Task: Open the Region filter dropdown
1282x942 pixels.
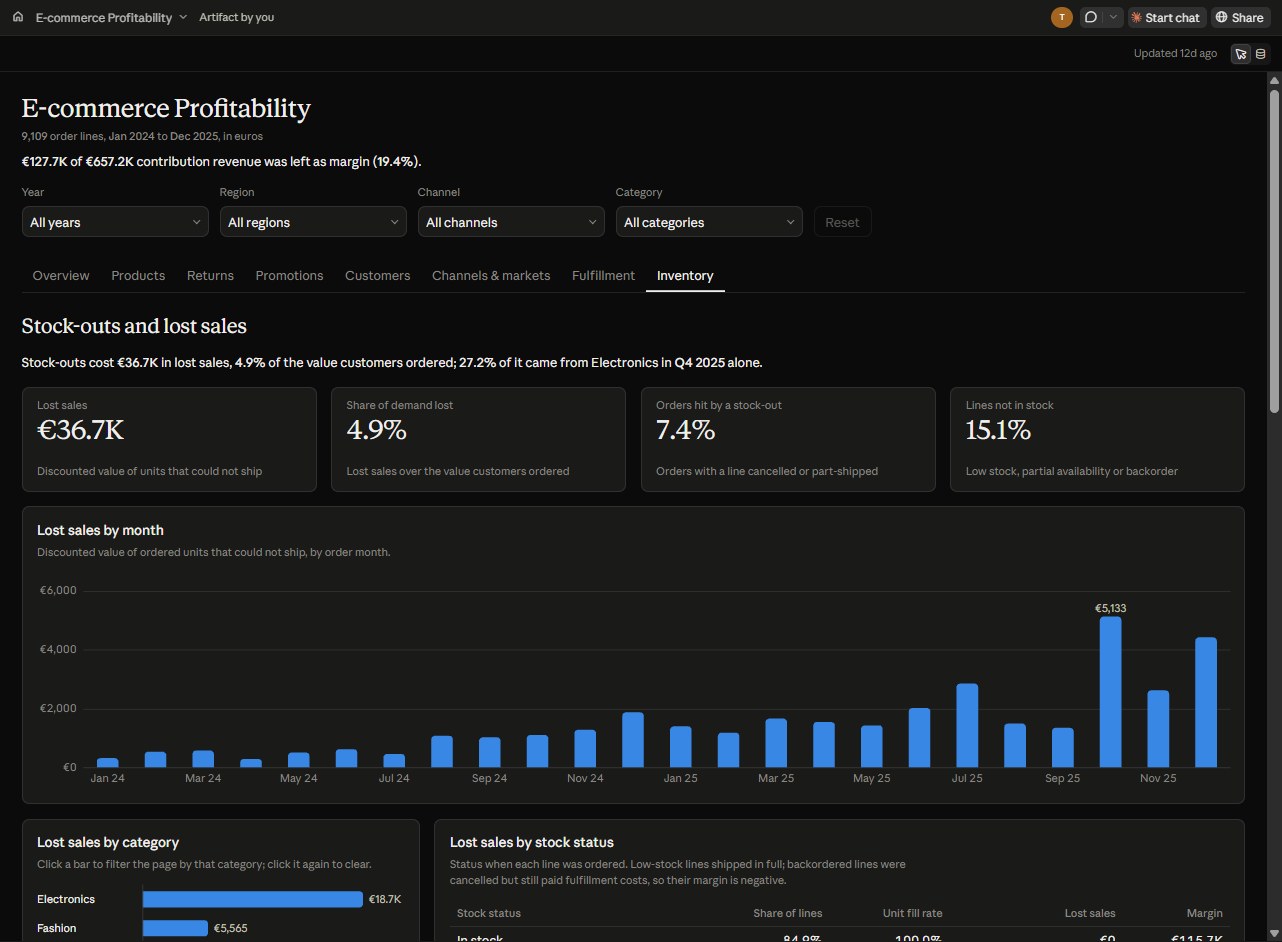Action: pos(313,222)
